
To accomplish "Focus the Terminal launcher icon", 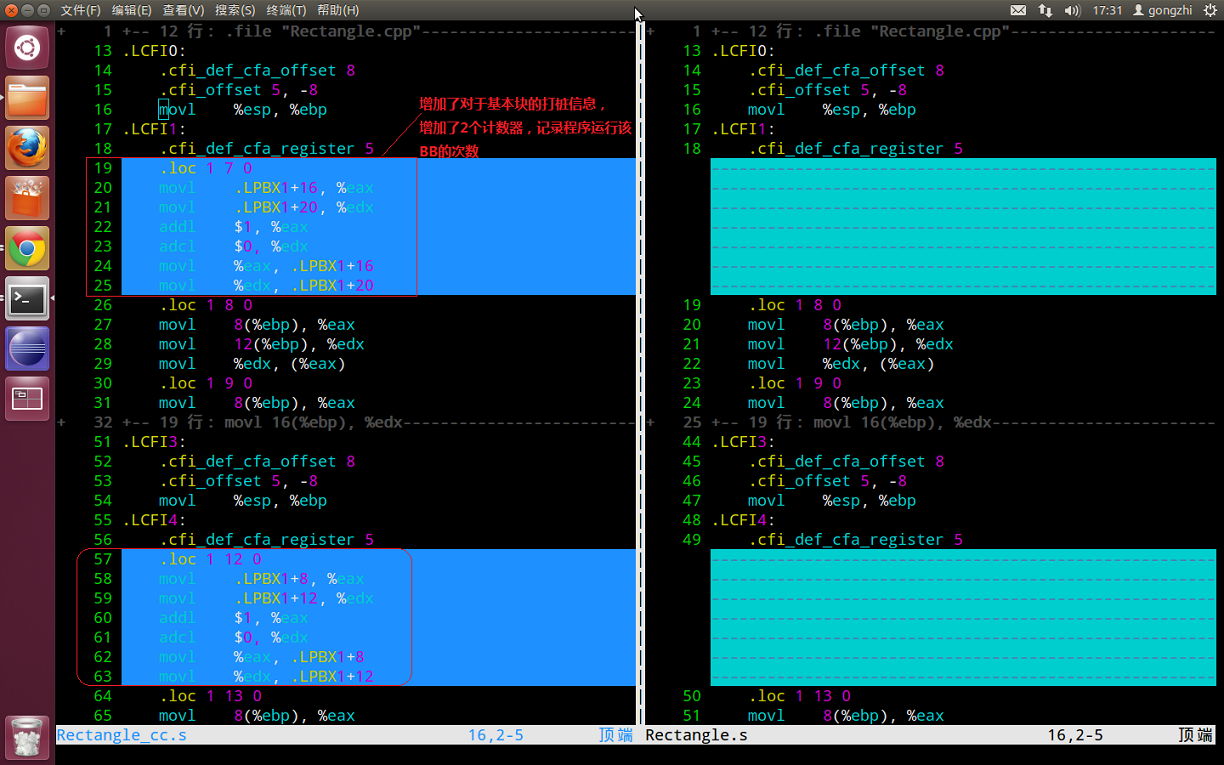I will coord(27,298).
